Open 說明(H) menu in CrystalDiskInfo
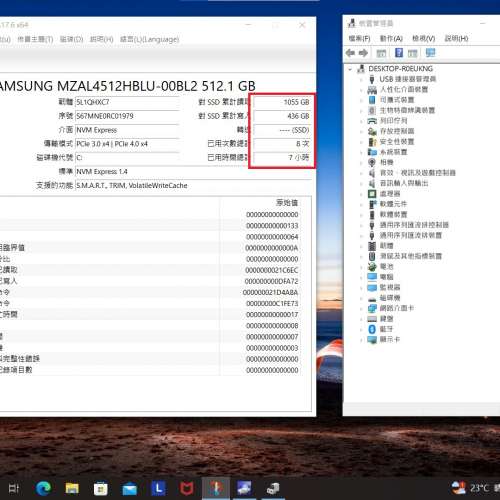 101,39
